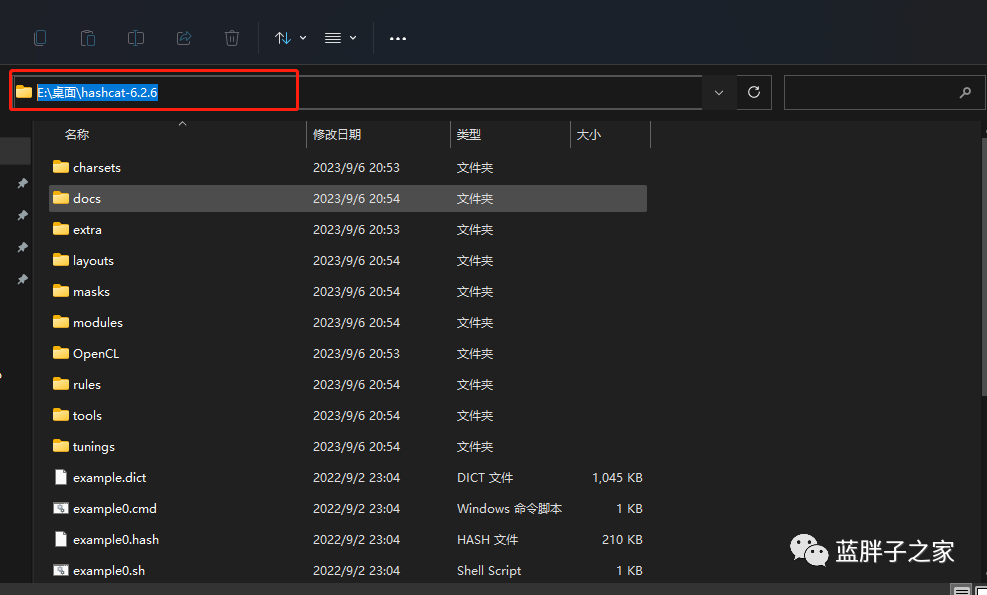This screenshot has height=595, width=987.
Task: Click the Share icon in toolbar
Action: pyautogui.click(x=184, y=38)
